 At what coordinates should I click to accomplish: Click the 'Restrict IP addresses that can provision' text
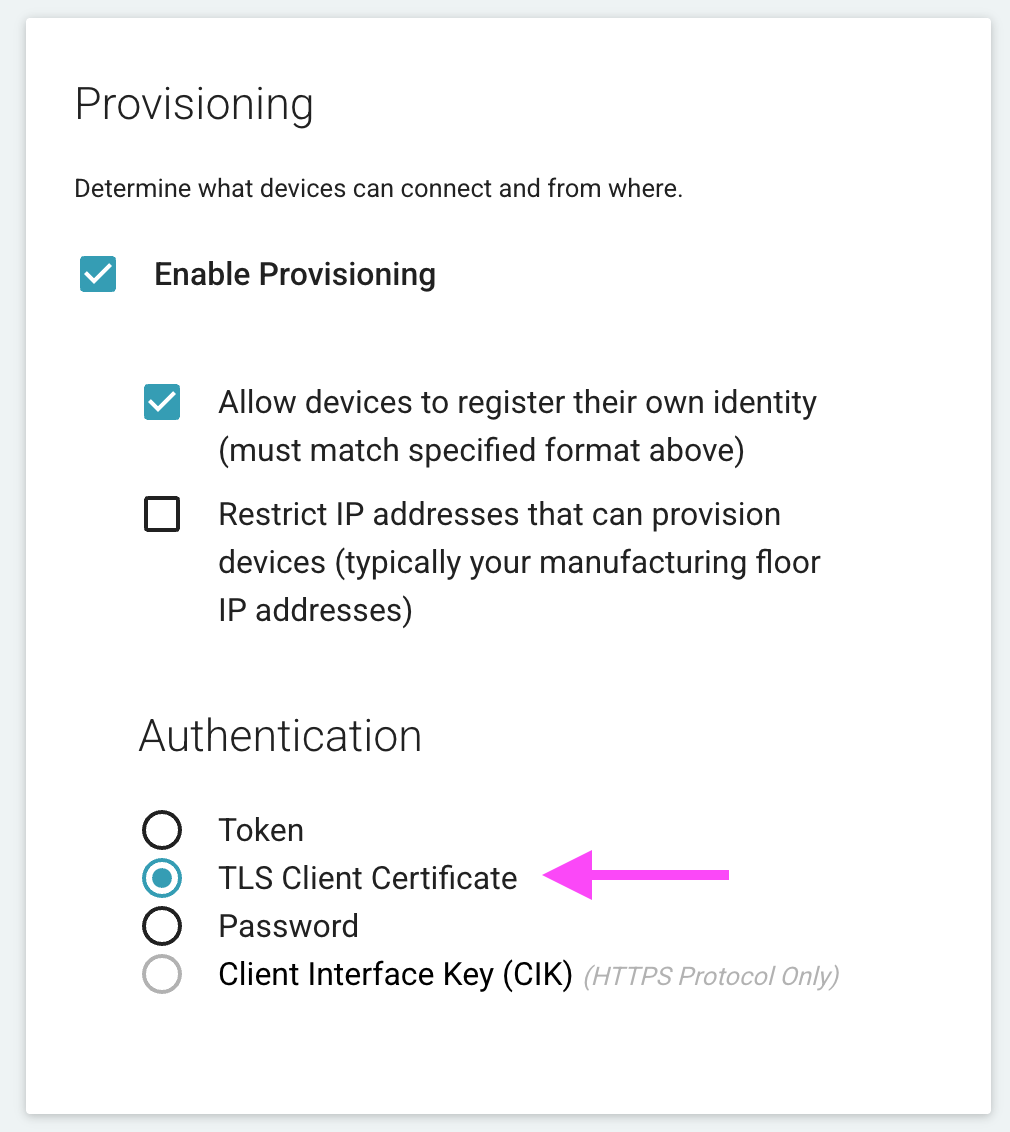tap(499, 515)
